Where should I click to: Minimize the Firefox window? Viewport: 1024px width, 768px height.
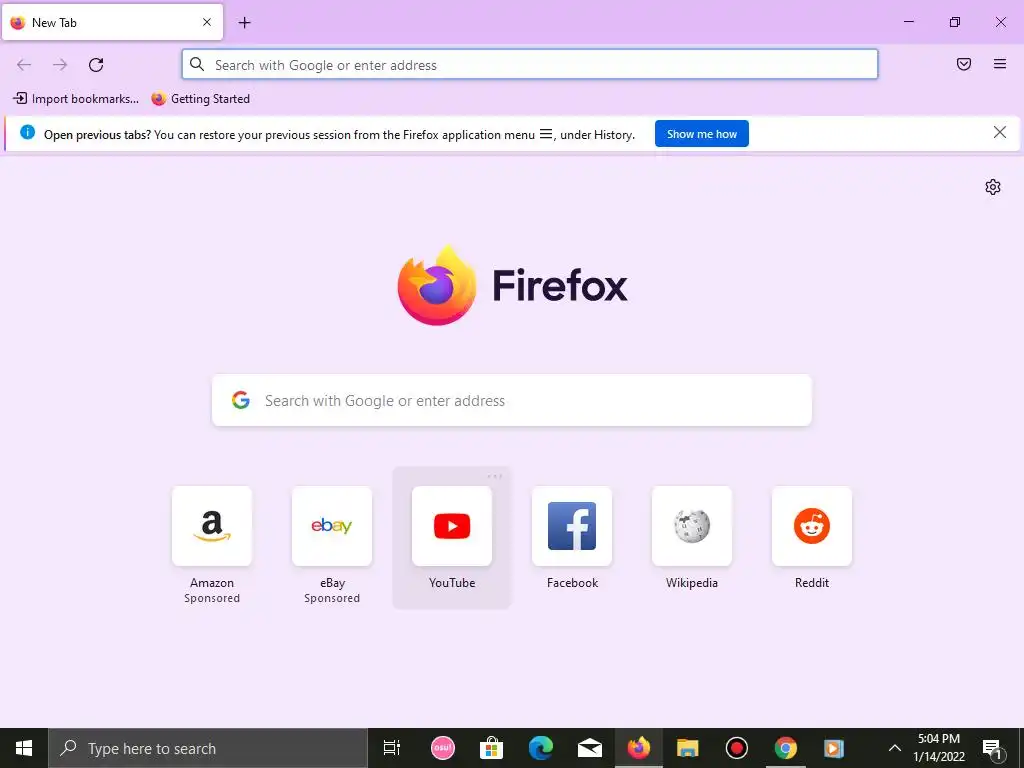tap(908, 22)
